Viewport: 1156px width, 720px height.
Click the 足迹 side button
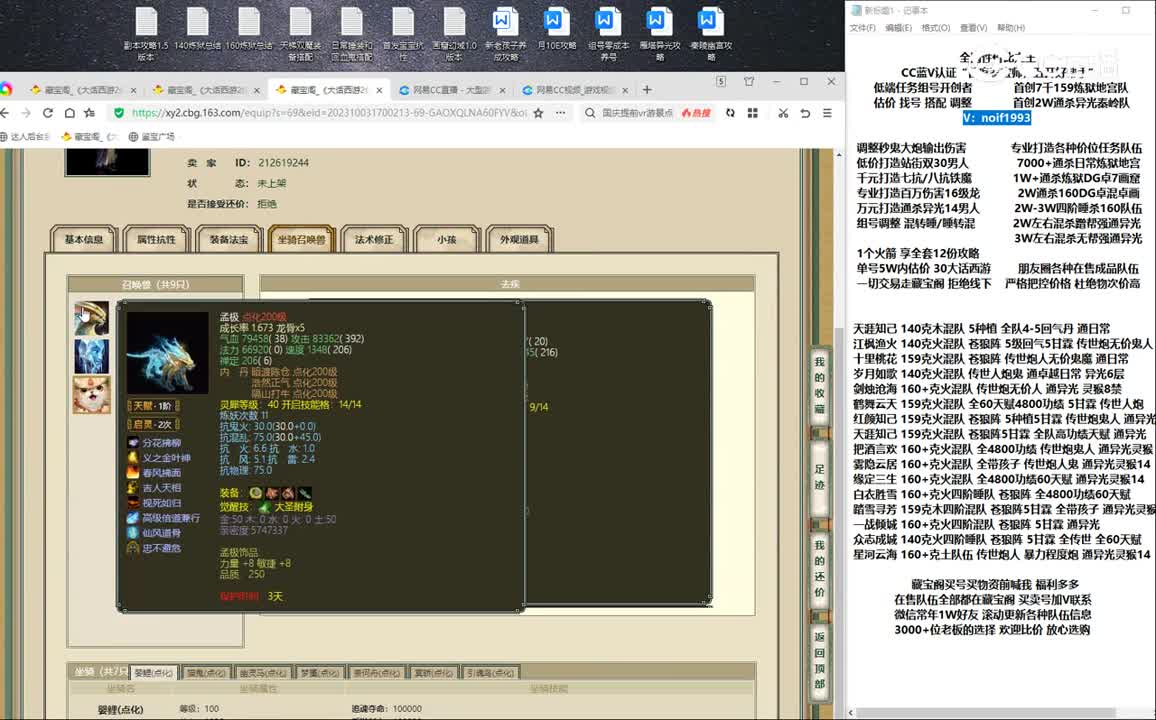point(819,478)
